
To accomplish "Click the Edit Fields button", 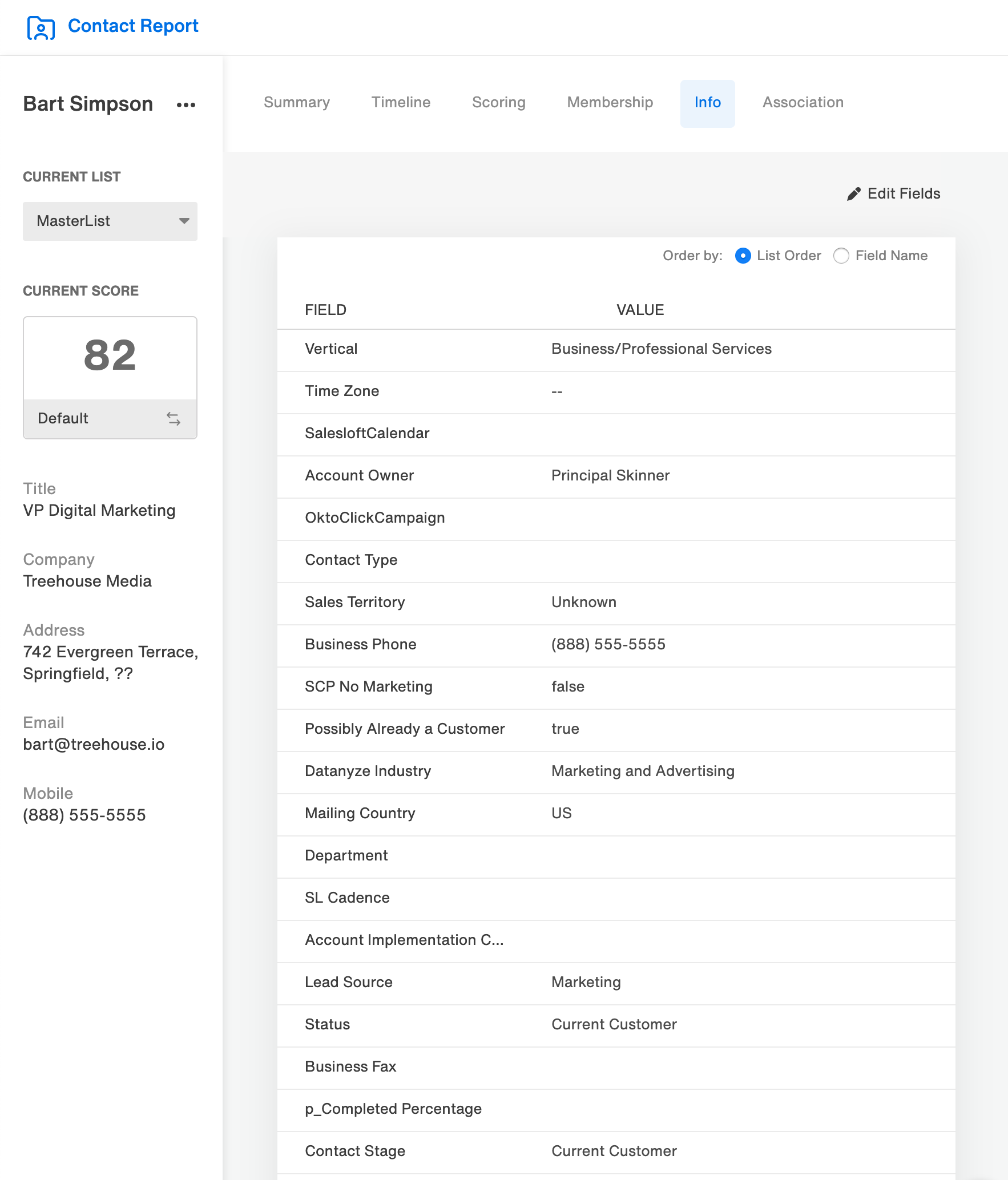I will 893,194.
